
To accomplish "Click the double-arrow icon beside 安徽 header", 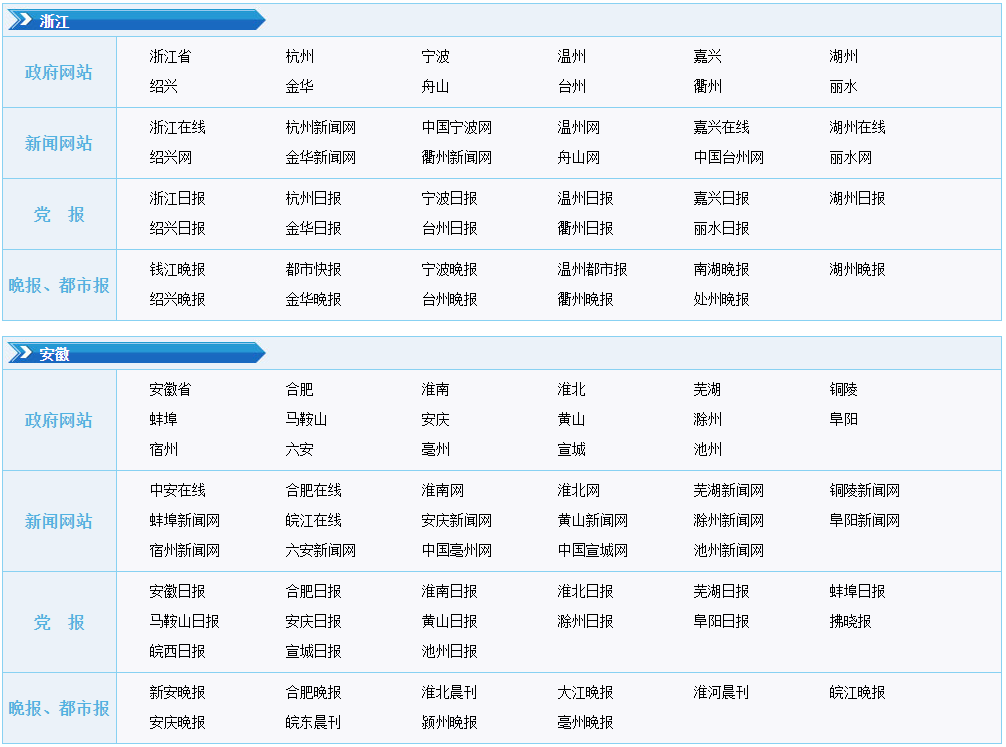I will coord(21,353).
